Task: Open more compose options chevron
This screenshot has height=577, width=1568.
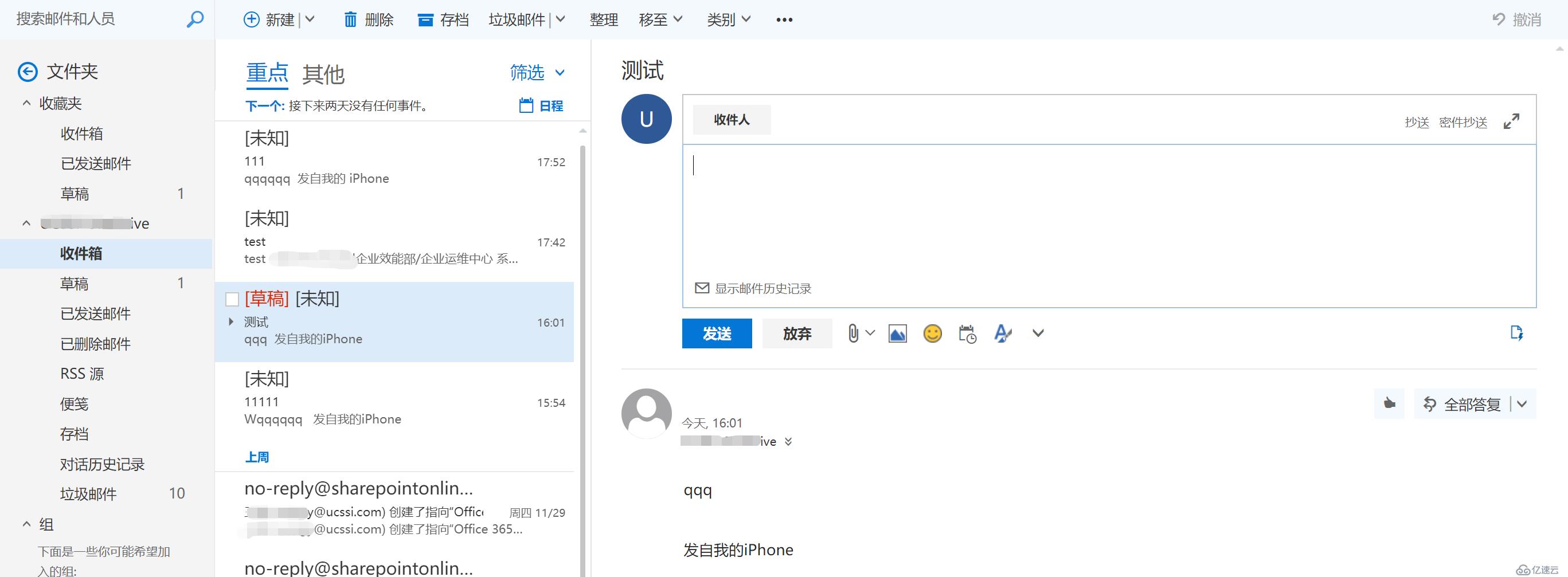Action: 1038,333
